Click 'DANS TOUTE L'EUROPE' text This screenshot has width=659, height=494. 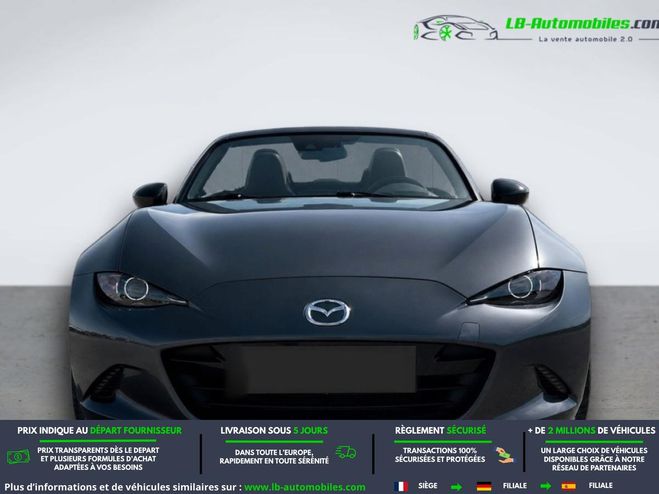click(274, 452)
